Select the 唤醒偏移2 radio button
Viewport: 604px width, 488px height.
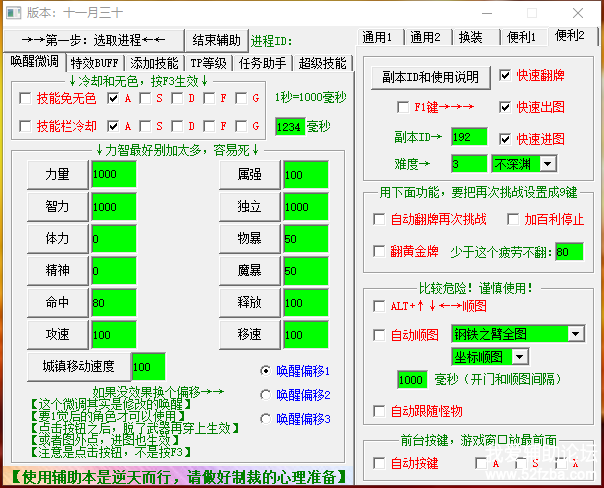[265, 395]
